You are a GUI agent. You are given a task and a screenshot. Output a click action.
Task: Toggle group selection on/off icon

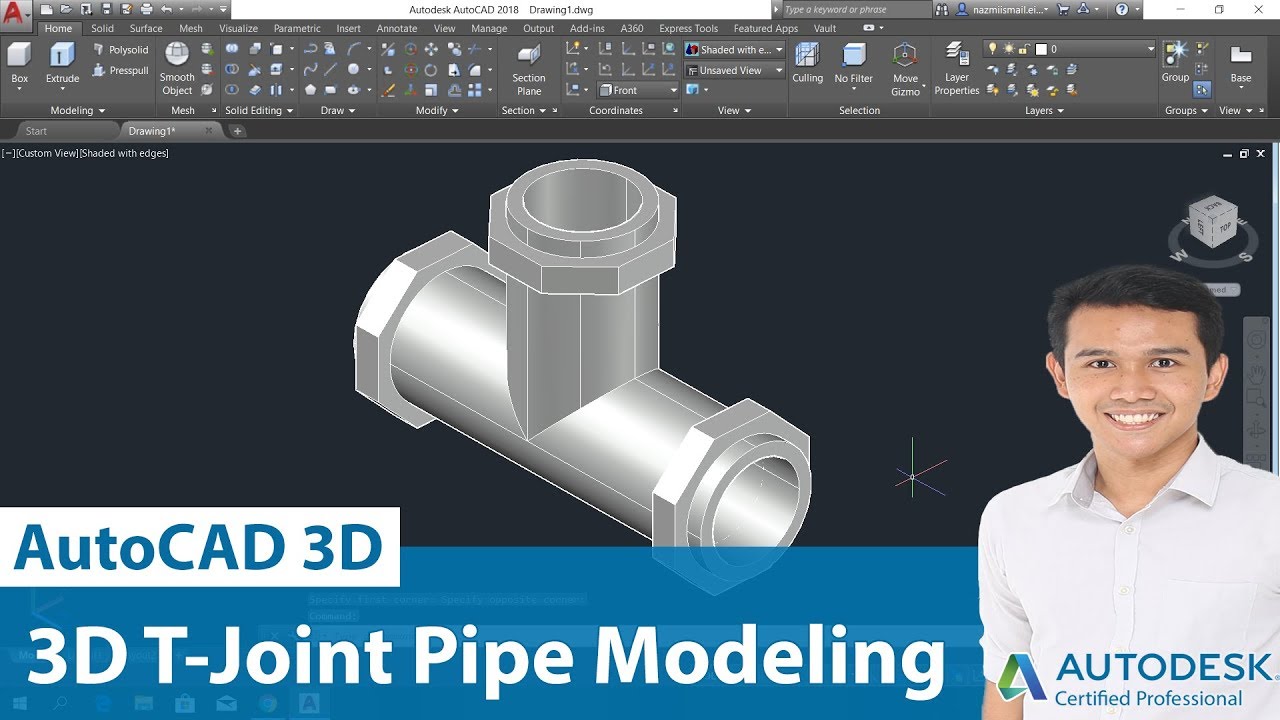pyautogui.click(x=1202, y=90)
